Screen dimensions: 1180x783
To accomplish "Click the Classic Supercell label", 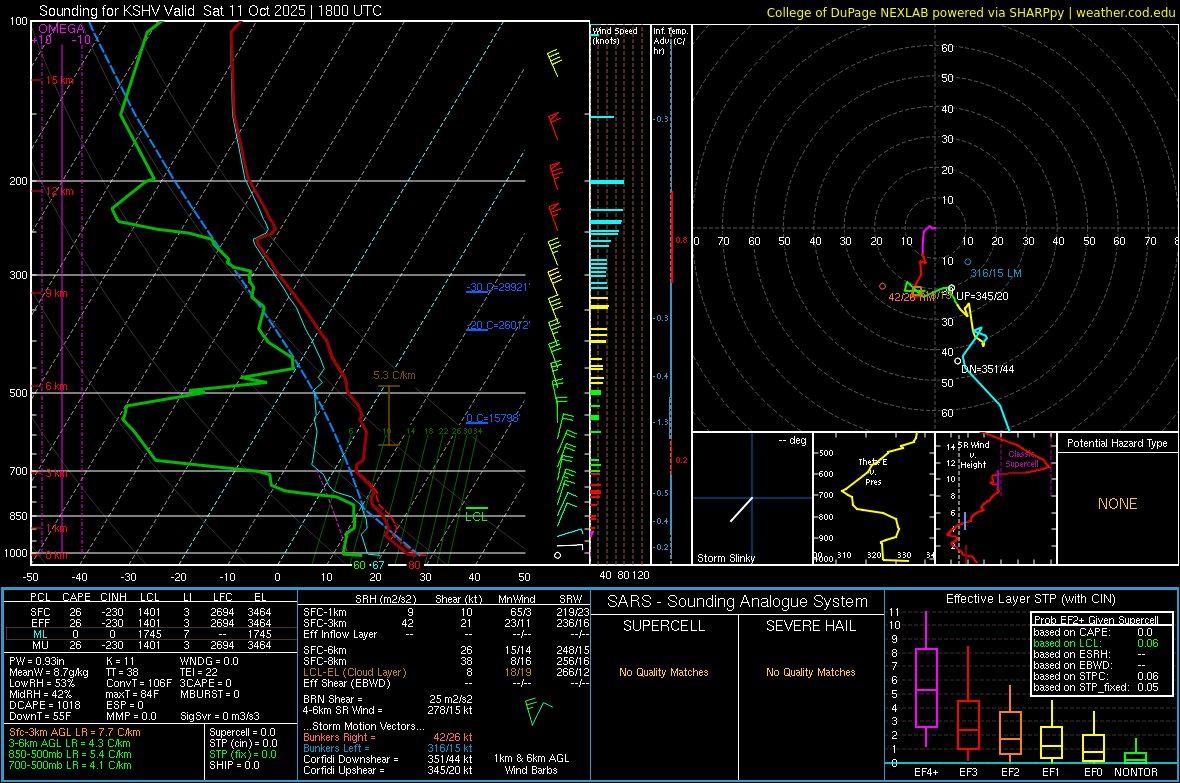I will (1022, 459).
